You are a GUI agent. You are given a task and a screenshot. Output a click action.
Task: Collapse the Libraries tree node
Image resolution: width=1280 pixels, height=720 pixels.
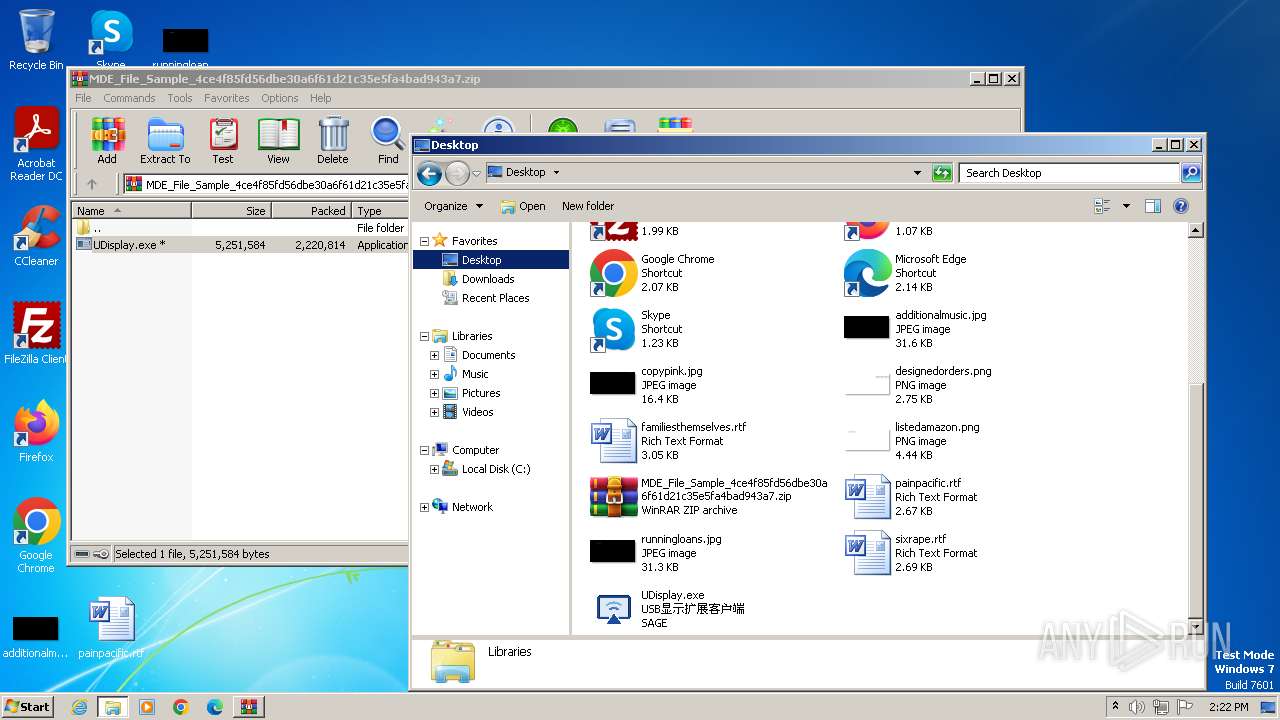[x=424, y=336]
